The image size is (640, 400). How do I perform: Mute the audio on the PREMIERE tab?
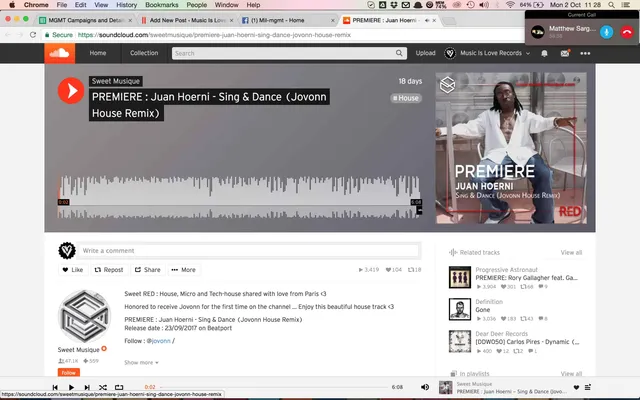pos(427,20)
